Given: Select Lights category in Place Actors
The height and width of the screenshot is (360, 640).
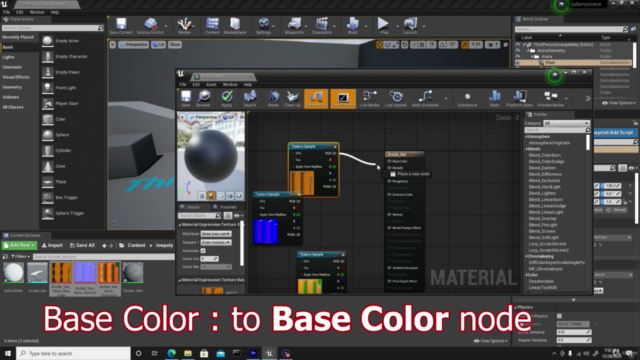Looking at the screenshot, I should [x=9, y=57].
